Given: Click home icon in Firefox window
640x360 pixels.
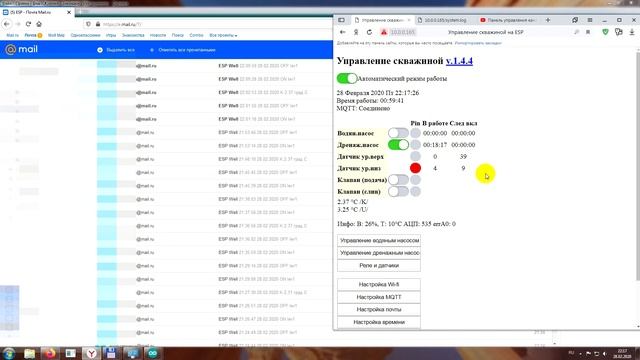Looking at the screenshot, I should [x=39, y=24].
